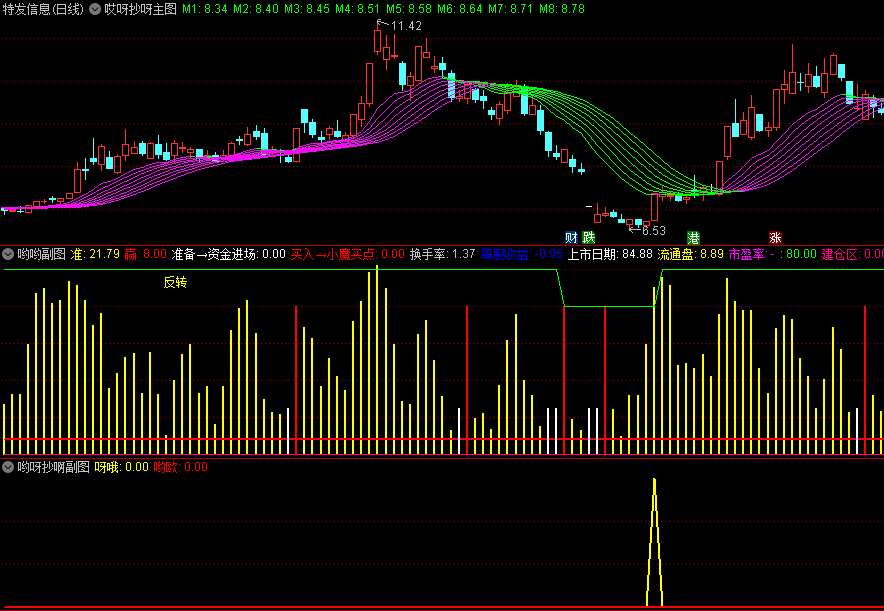
Task: Click the 财 marker icon under the chart
Action: (572, 237)
